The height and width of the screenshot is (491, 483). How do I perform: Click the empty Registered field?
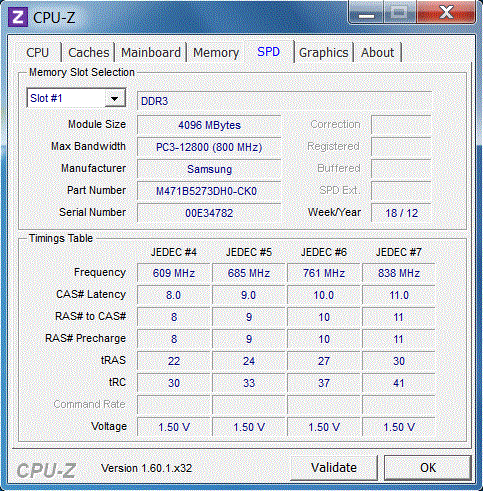coord(401,147)
